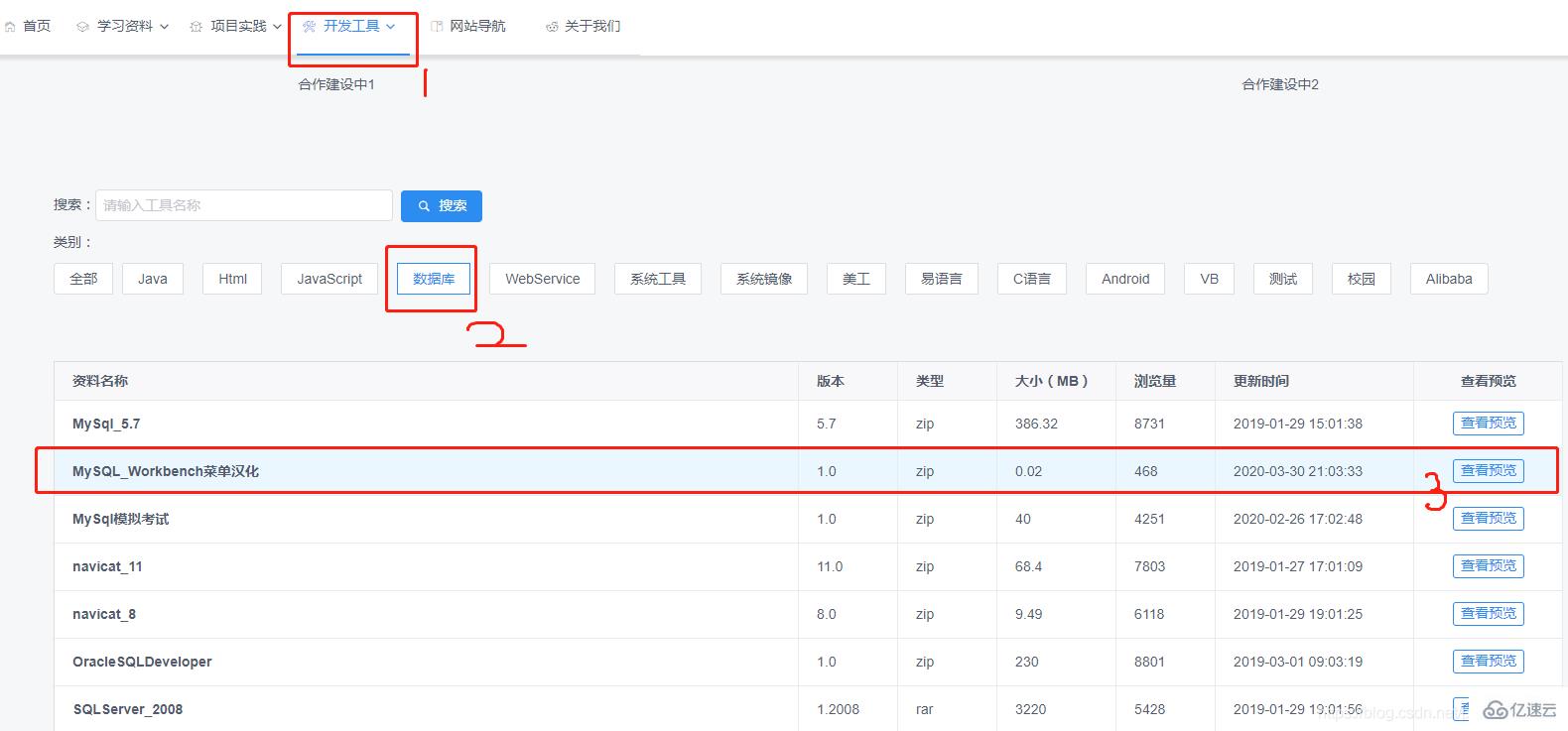This screenshot has height=731, width=1568.
Task: Click the 更新时间 column header
Action: [x=1261, y=381]
